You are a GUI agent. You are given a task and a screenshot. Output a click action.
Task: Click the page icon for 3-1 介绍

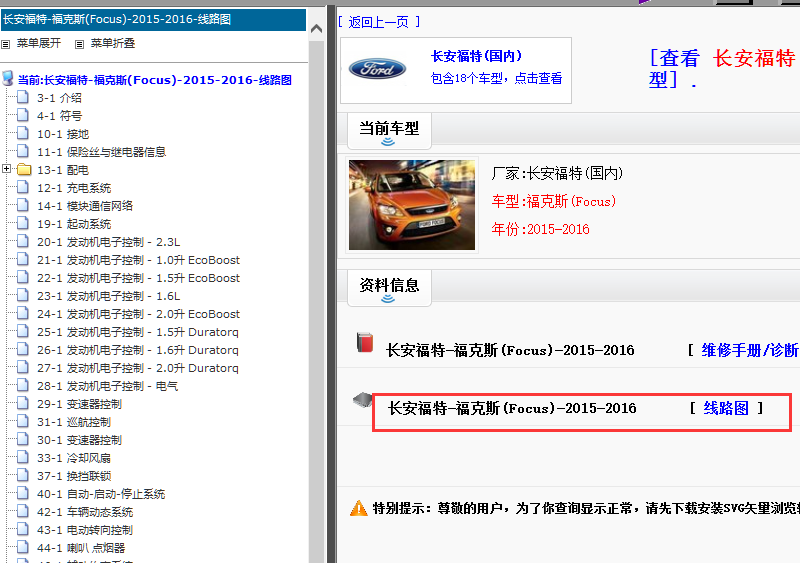point(22,97)
